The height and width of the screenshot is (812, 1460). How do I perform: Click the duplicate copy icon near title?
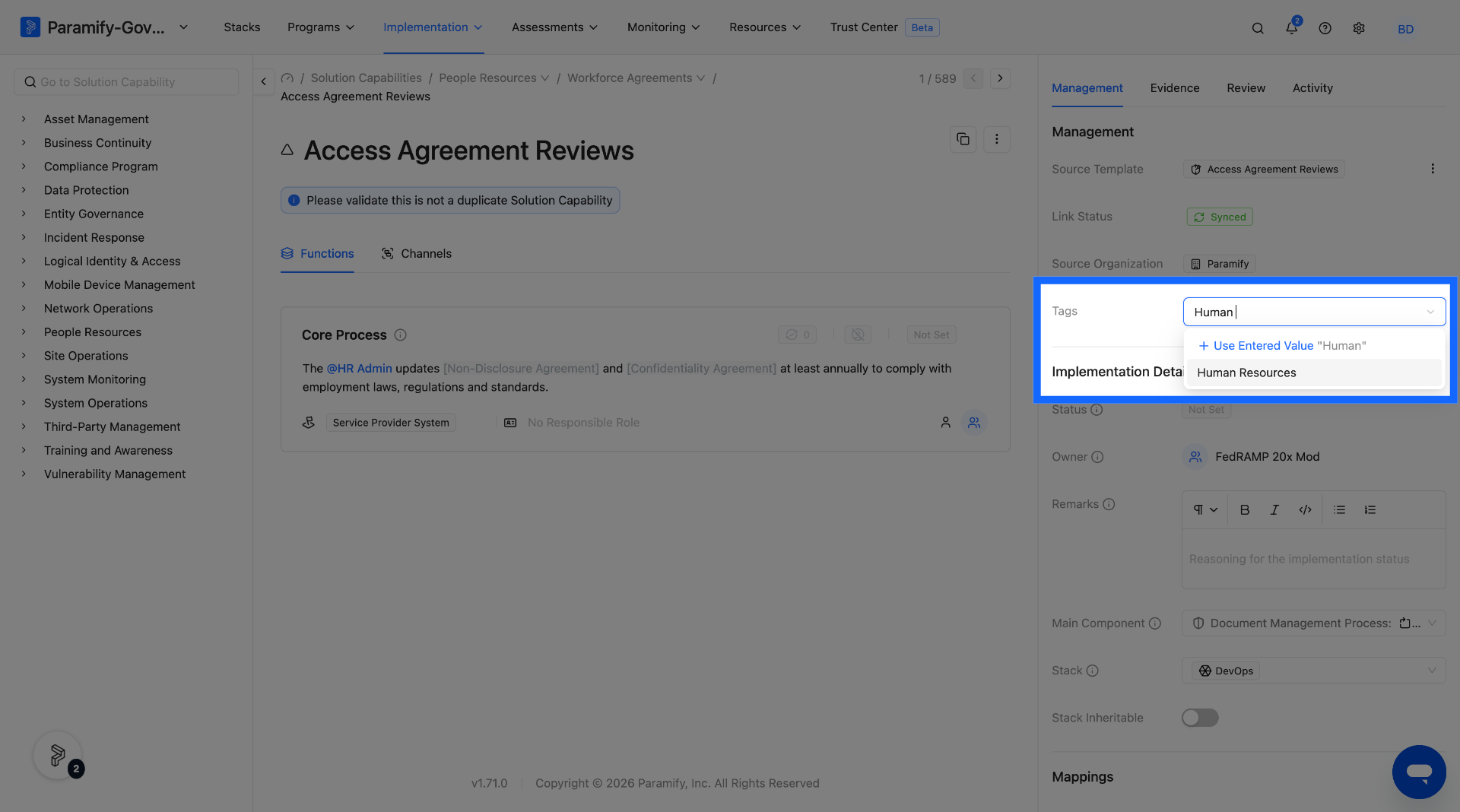click(x=963, y=139)
